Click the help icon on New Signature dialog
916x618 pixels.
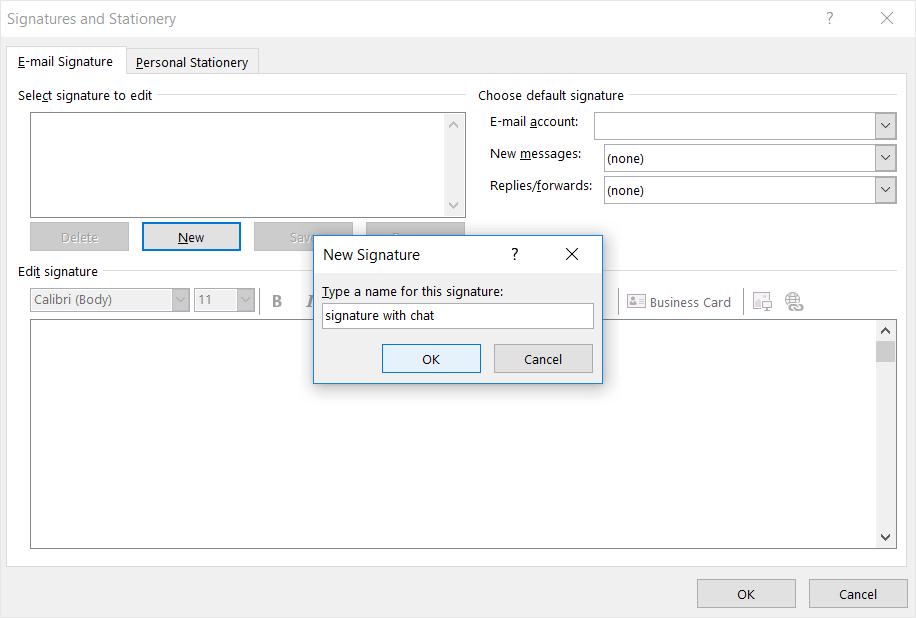coord(514,254)
